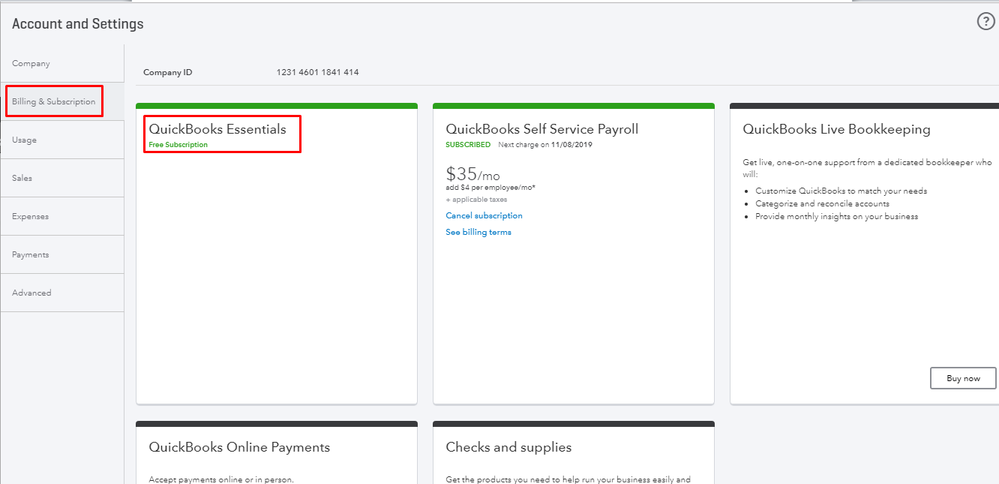Image resolution: width=999 pixels, height=484 pixels.
Task: Click the Categorize and reconcile accounts bullet
Action: [822, 204]
